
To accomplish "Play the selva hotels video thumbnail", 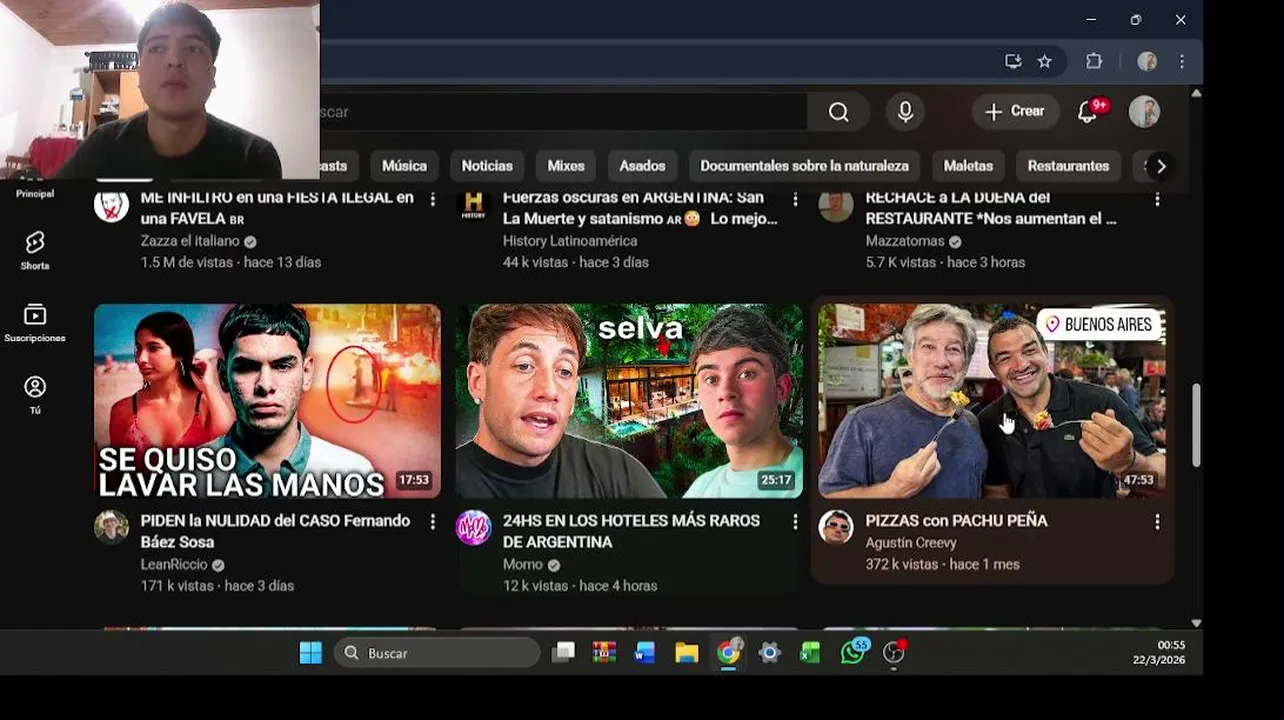I will 629,401.
